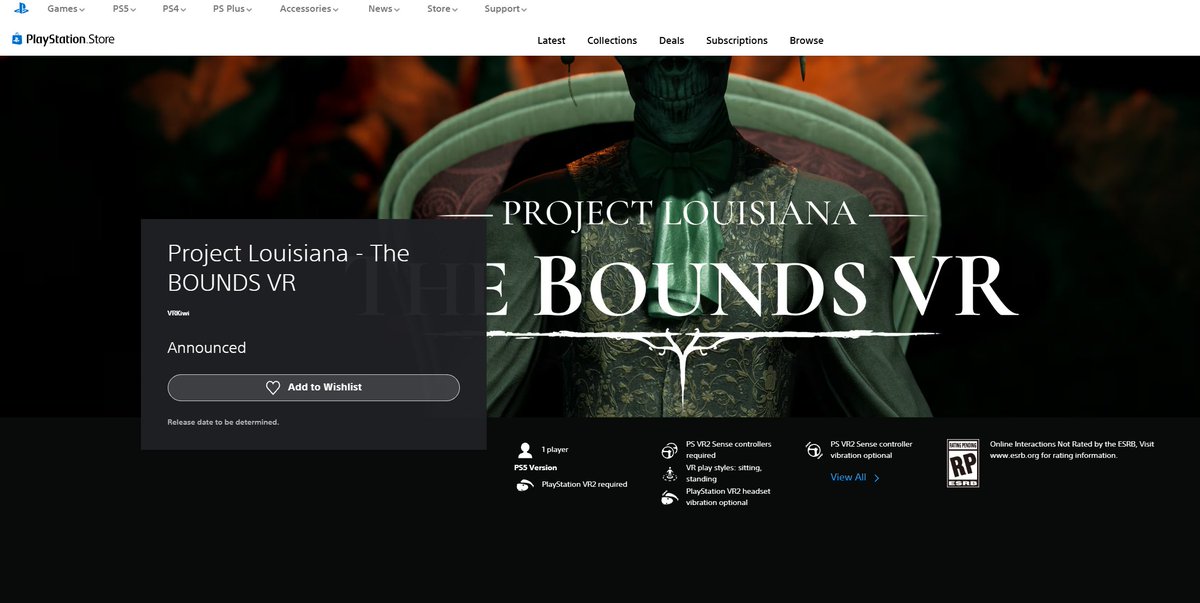
Task: Click the VRKiwi publisher name
Action: pyautogui.click(x=178, y=313)
